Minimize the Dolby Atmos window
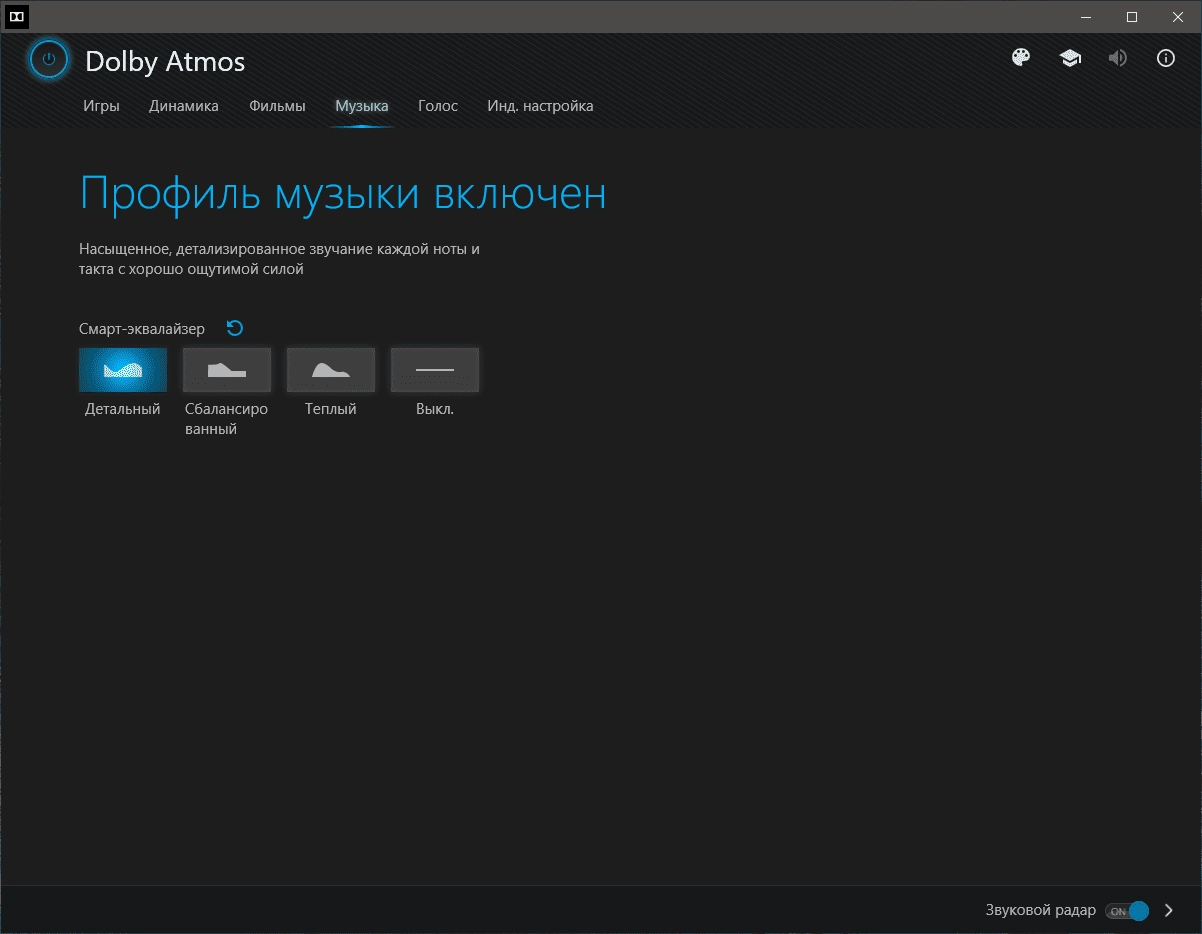 click(1087, 16)
